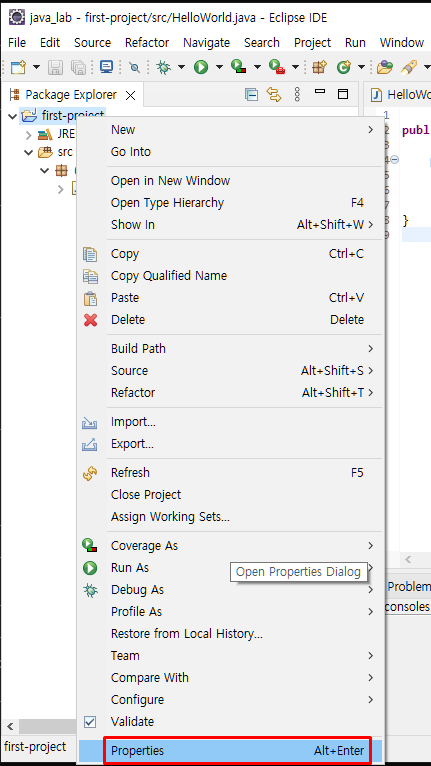The height and width of the screenshot is (766, 431).
Task: Select the Package Explorer tab
Action: (x=71, y=95)
